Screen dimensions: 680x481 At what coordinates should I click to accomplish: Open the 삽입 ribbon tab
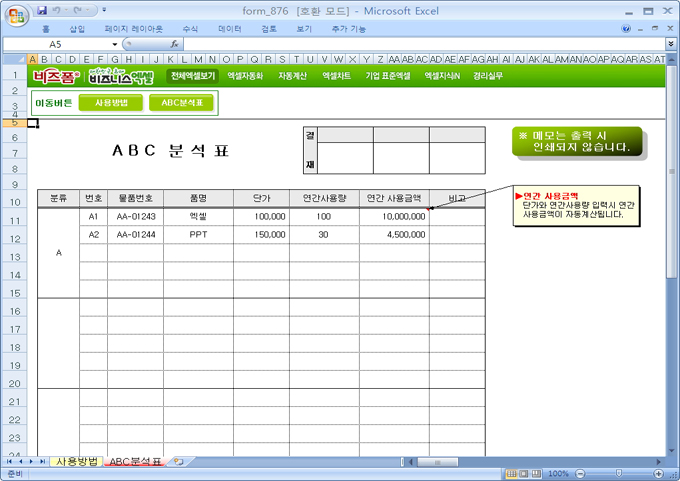point(77,29)
